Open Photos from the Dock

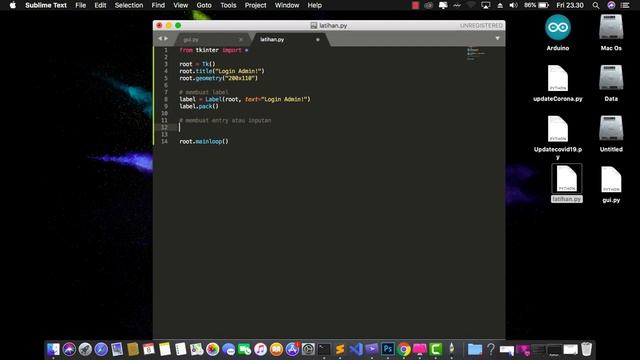coord(213,349)
